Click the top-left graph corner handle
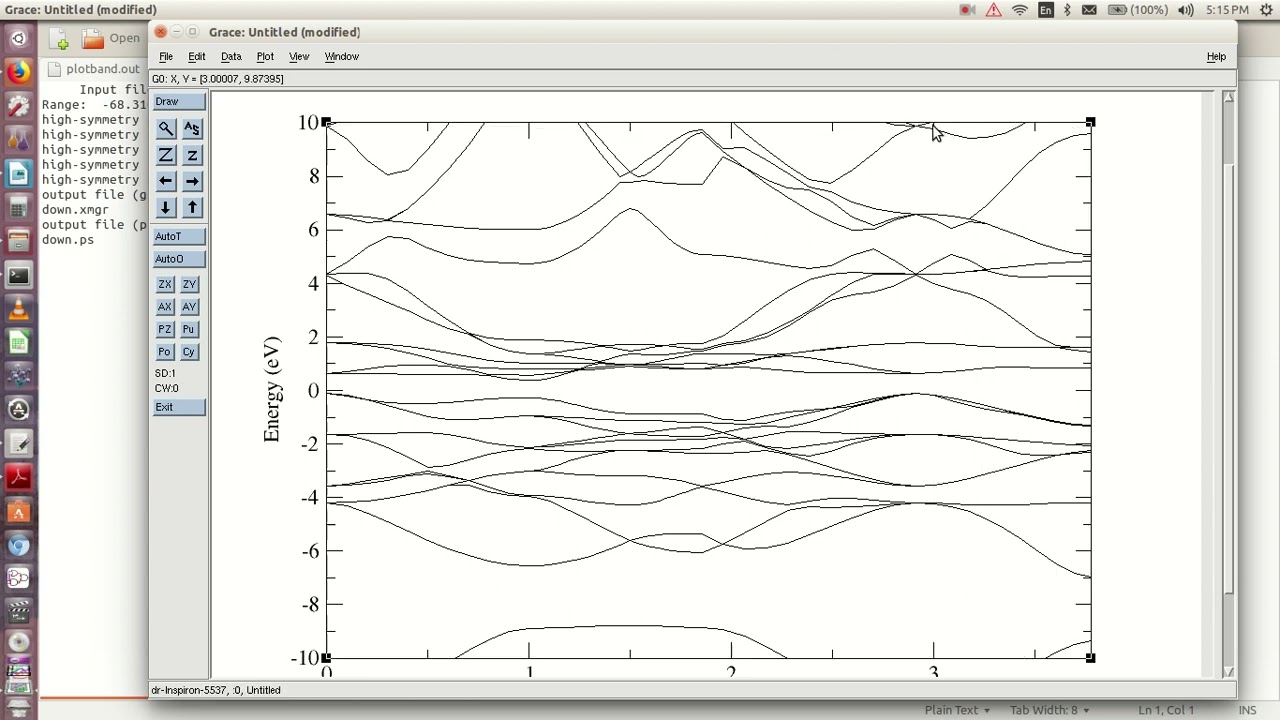 326,122
